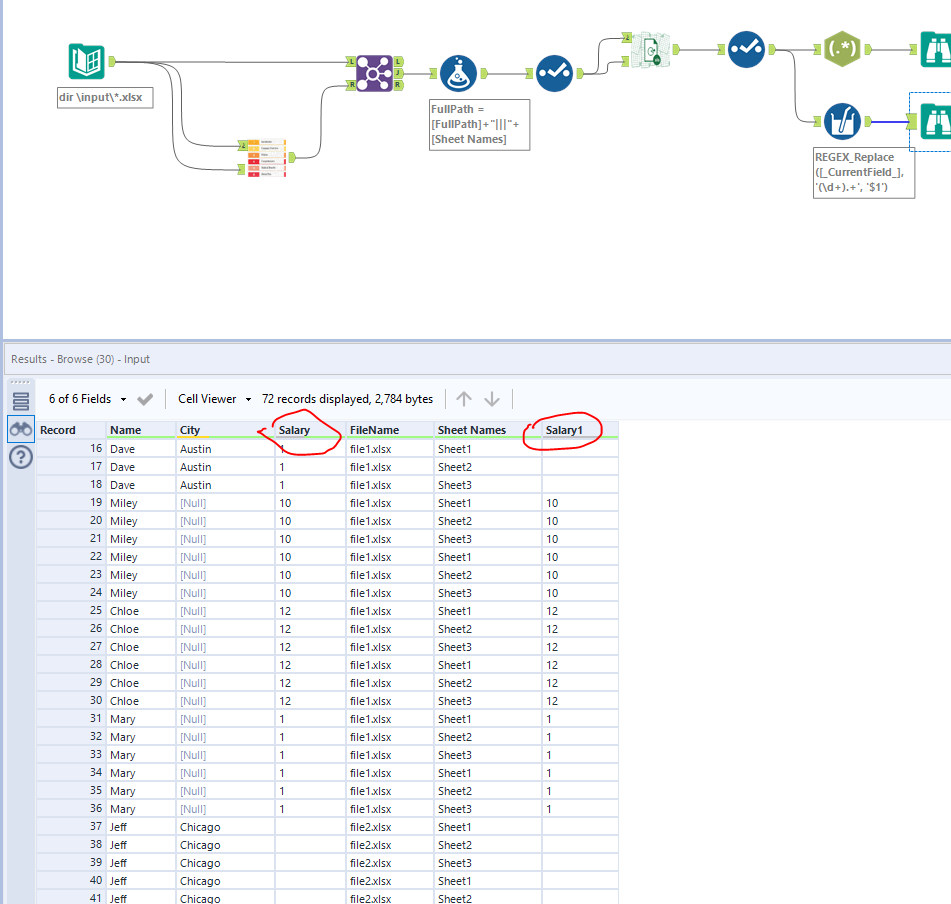
Task: Toggle the binoculars data view in results
Action: [21, 429]
